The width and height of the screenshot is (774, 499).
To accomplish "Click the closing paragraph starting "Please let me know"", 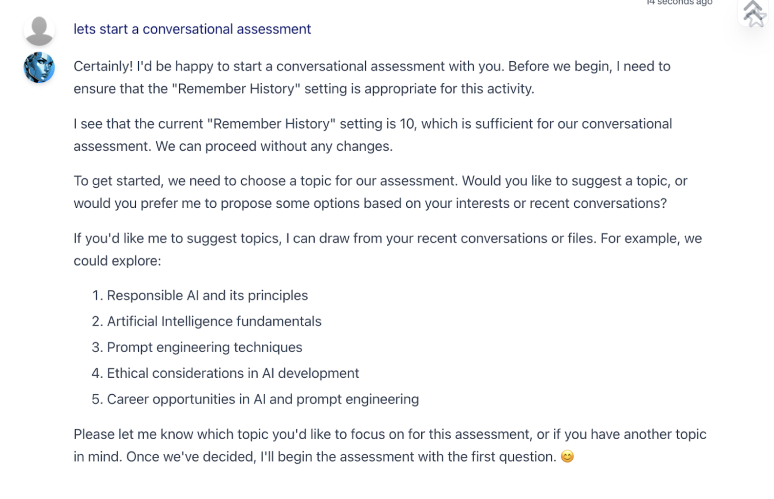I will pyautogui.click(x=390, y=445).
